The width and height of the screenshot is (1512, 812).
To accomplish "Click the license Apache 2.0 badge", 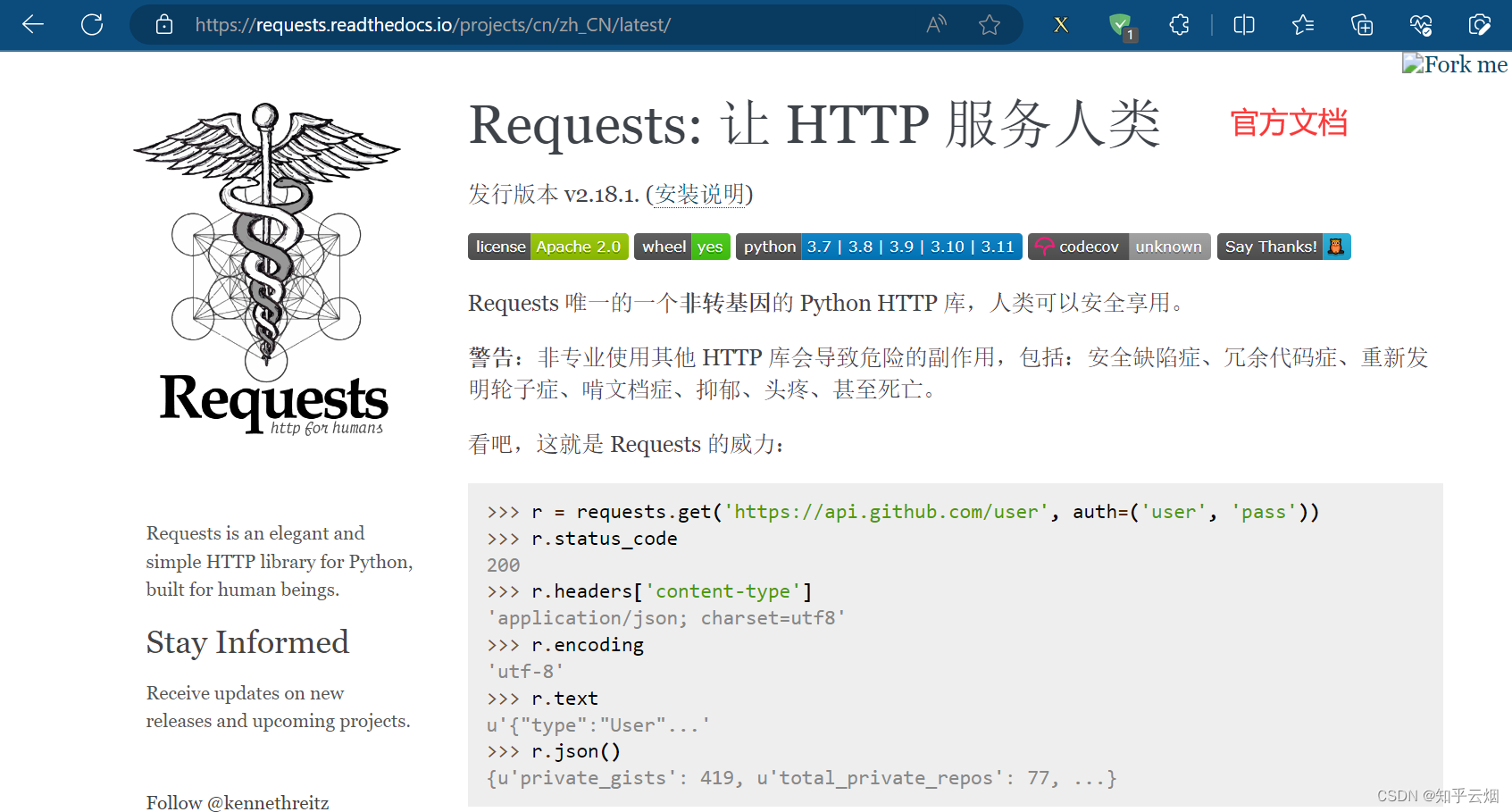I will [548, 247].
